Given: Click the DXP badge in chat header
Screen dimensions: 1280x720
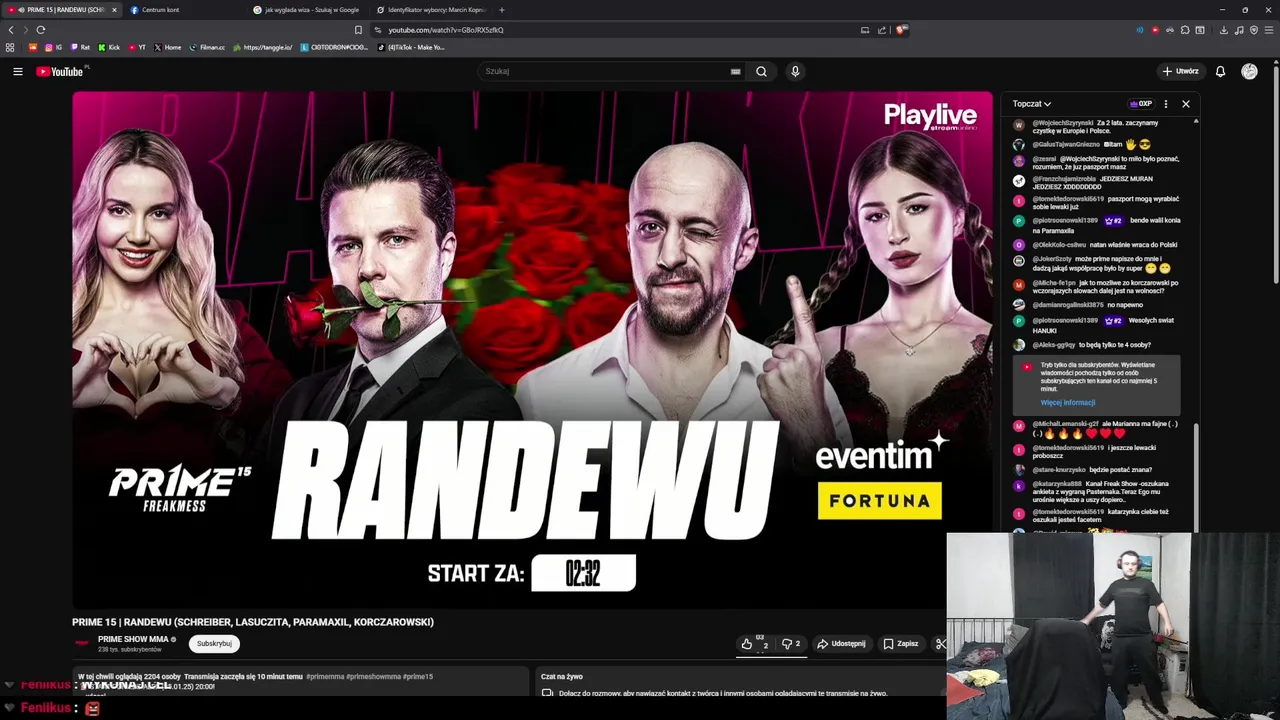Looking at the screenshot, I should pos(1140,104).
